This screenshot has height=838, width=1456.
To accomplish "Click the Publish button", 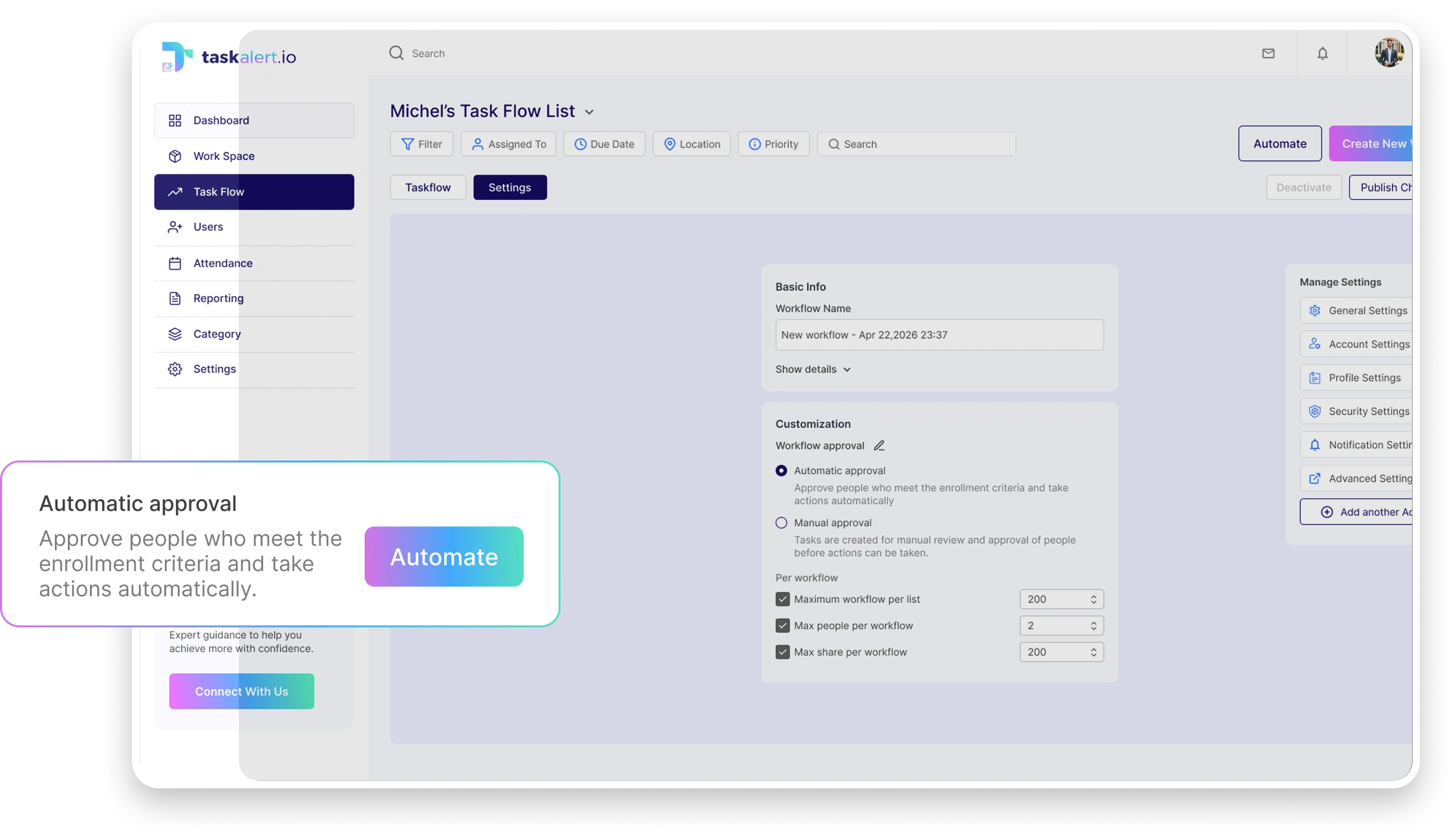I will (x=1381, y=188).
